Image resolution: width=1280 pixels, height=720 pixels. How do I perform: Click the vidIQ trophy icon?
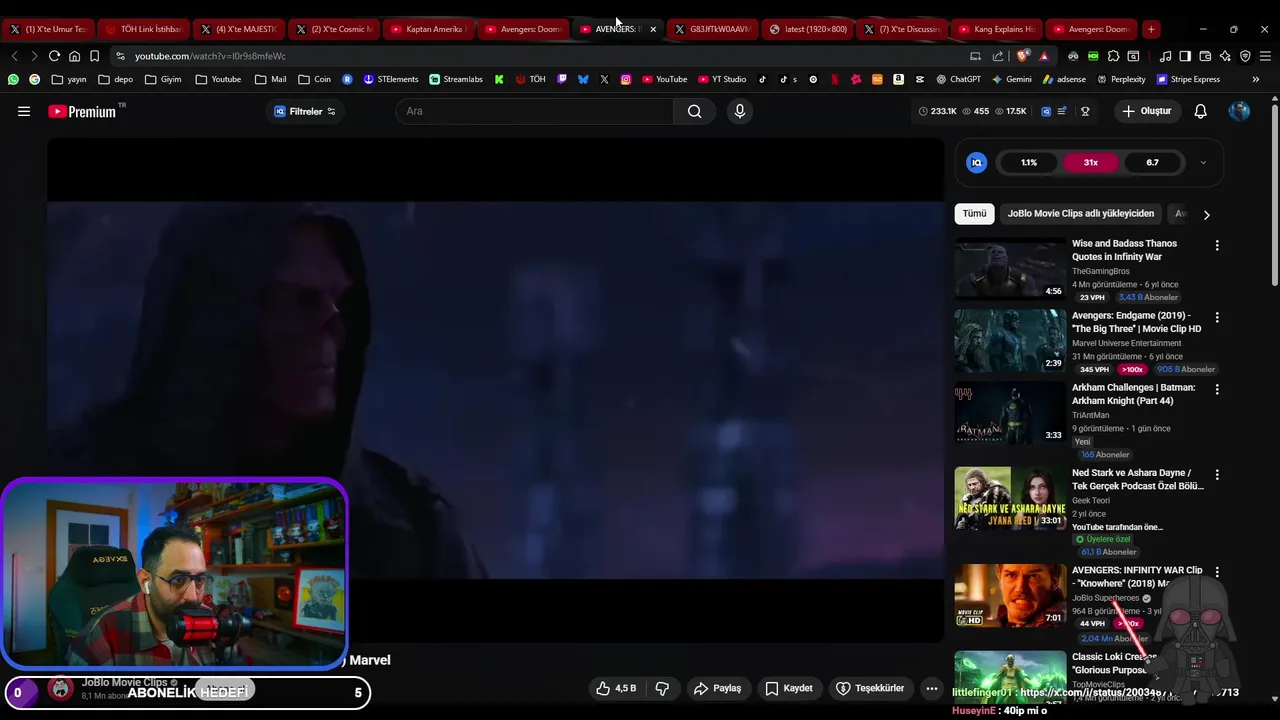coord(1085,111)
